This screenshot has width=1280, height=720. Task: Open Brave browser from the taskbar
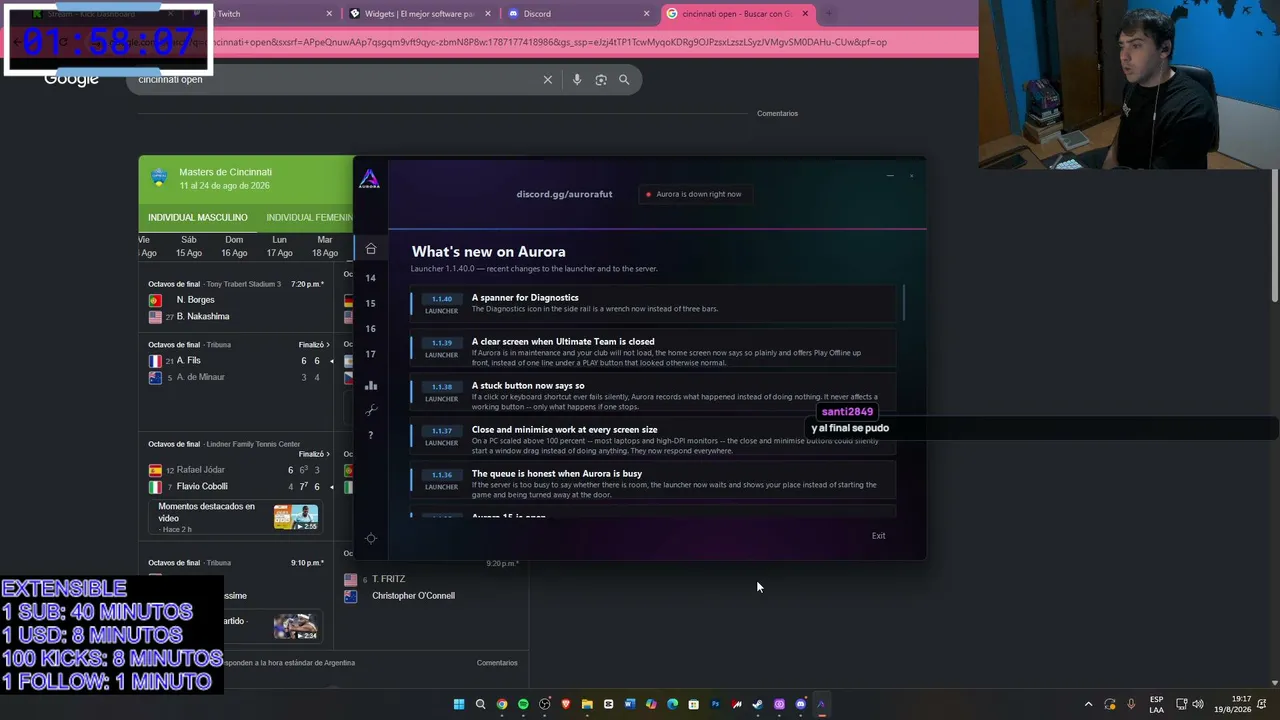(x=566, y=704)
